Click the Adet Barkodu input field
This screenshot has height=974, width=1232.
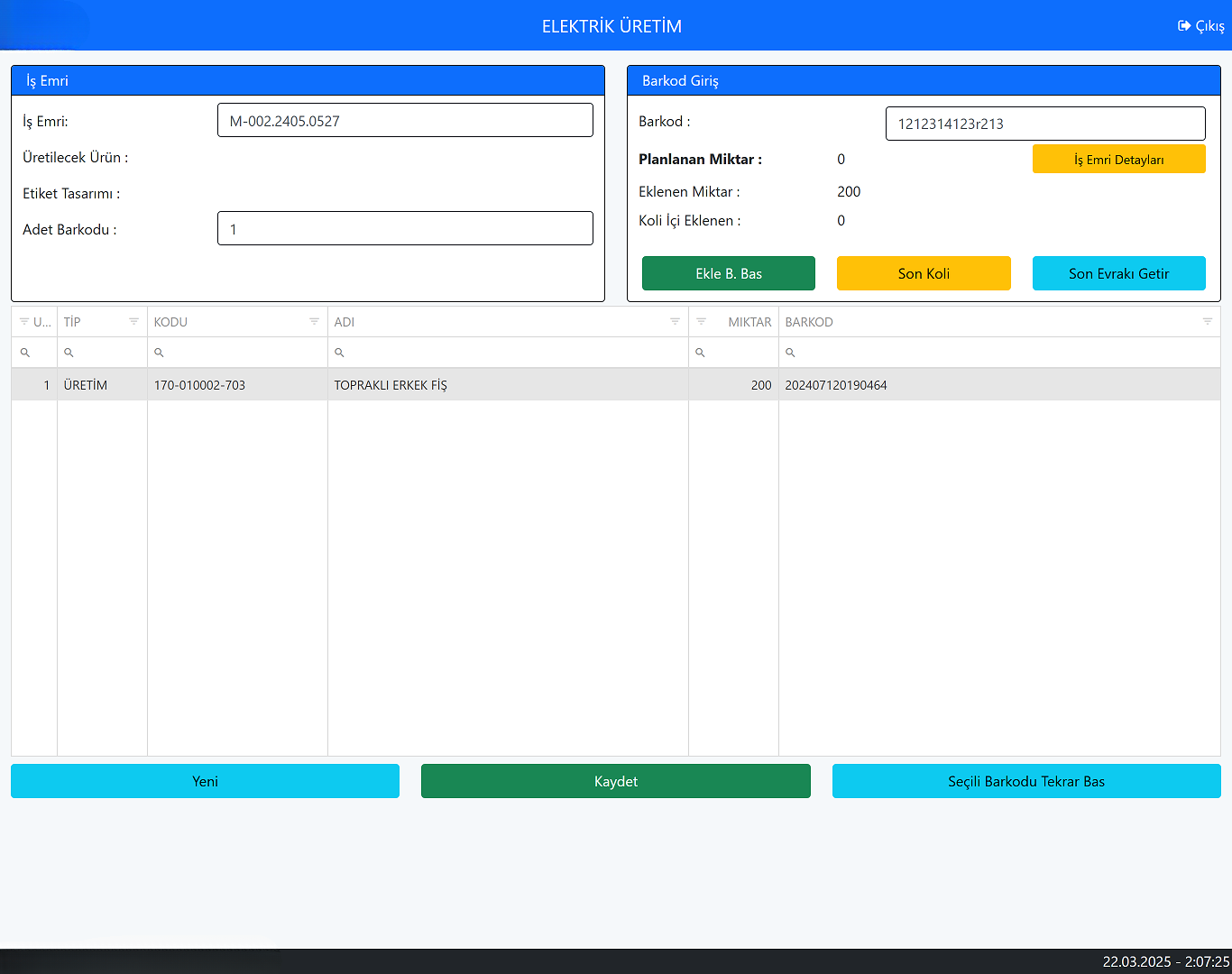[x=405, y=229]
